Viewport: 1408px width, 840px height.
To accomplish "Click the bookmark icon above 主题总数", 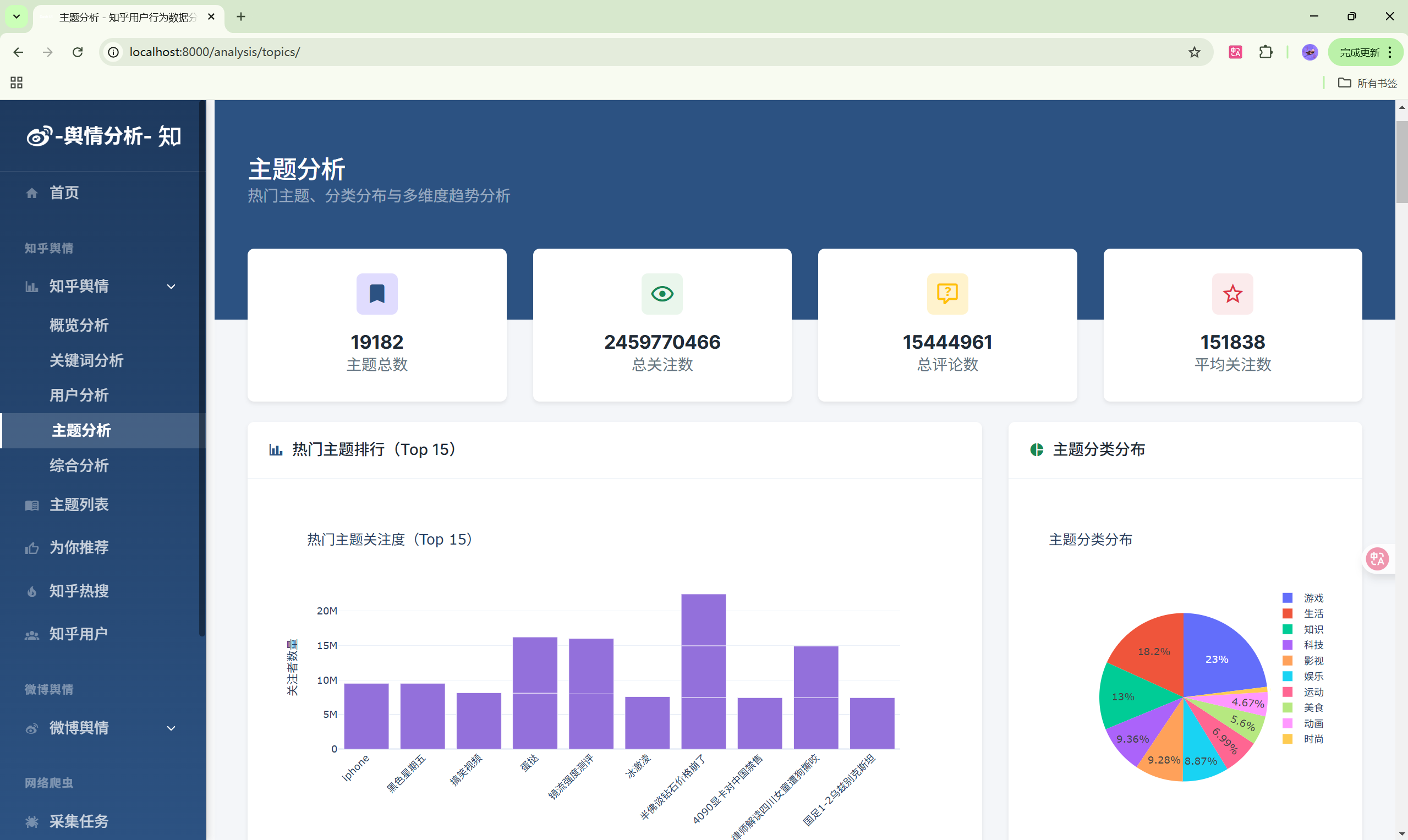I will pos(376,294).
